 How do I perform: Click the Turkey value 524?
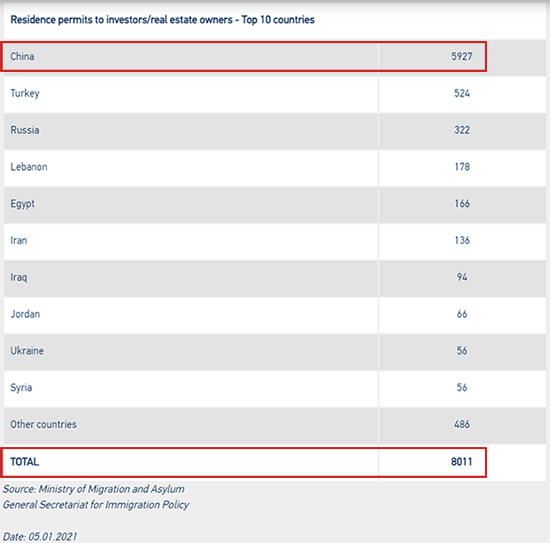pos(462,93)
